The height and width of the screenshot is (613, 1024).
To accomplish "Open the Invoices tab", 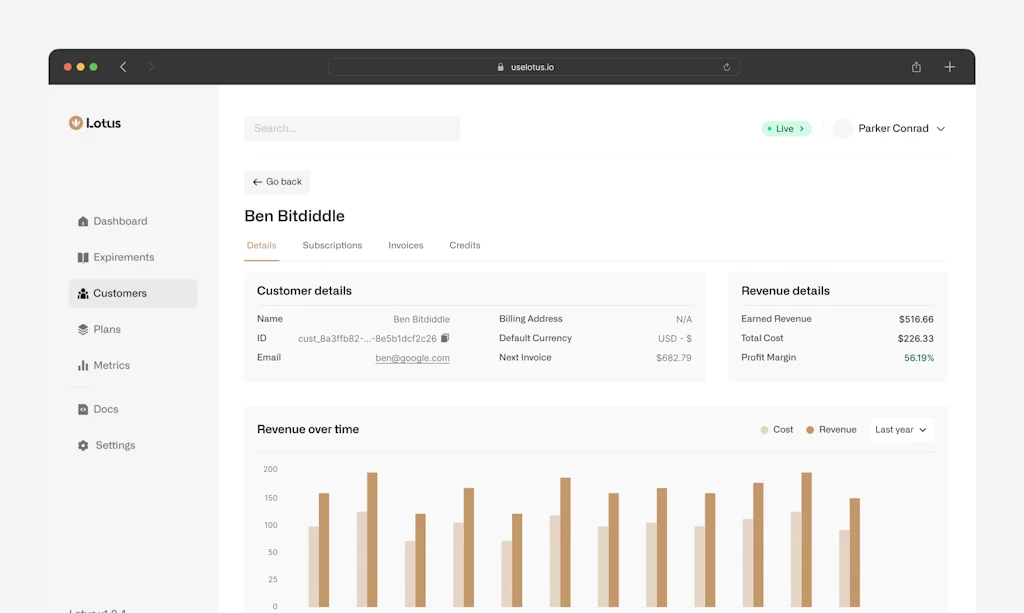I will 406,245.
